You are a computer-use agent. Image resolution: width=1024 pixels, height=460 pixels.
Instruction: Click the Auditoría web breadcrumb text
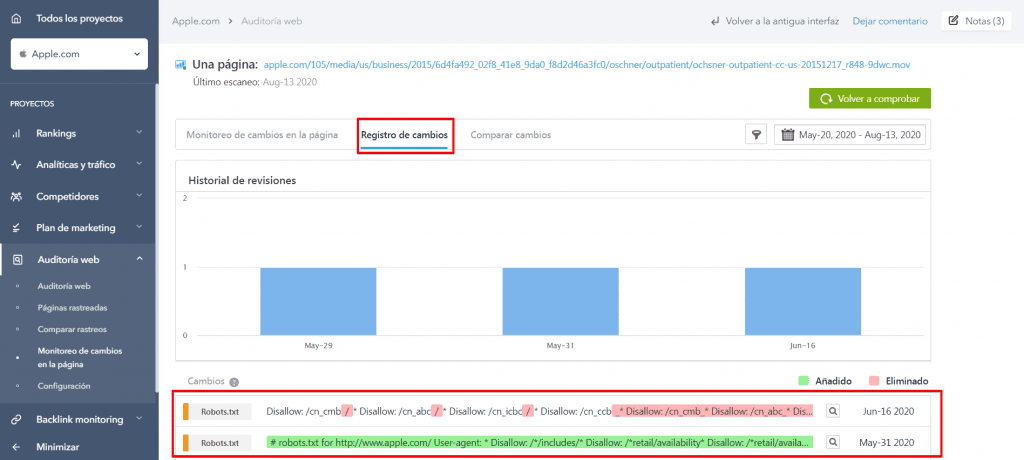(x=272, y=21)
